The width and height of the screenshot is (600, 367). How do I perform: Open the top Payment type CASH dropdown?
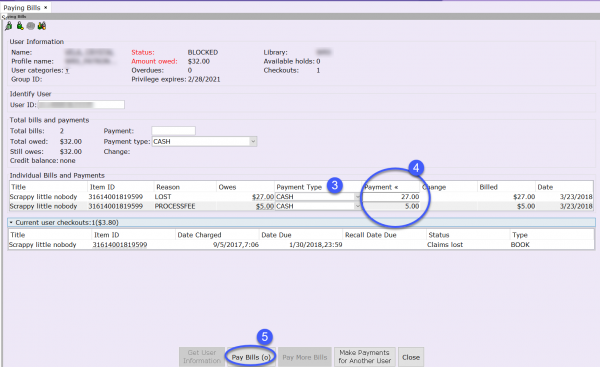[204, 142]
